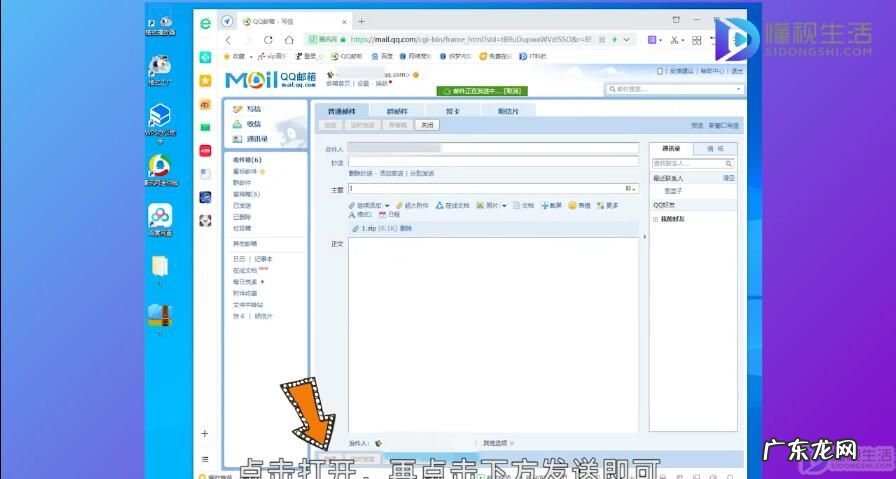Select the folder icon on desktop
The width and height of the screenshot is (896, 479).
pyautogui.click(x=160, y=269)
